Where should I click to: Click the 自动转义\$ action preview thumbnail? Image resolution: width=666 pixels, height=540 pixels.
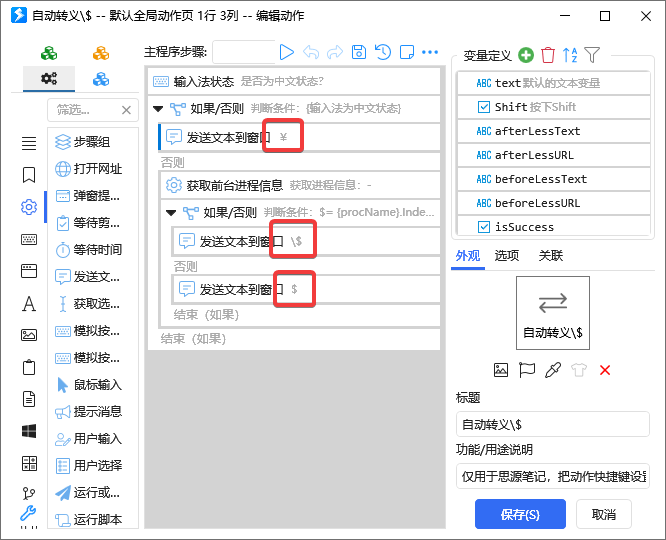[x=553, y=313]
